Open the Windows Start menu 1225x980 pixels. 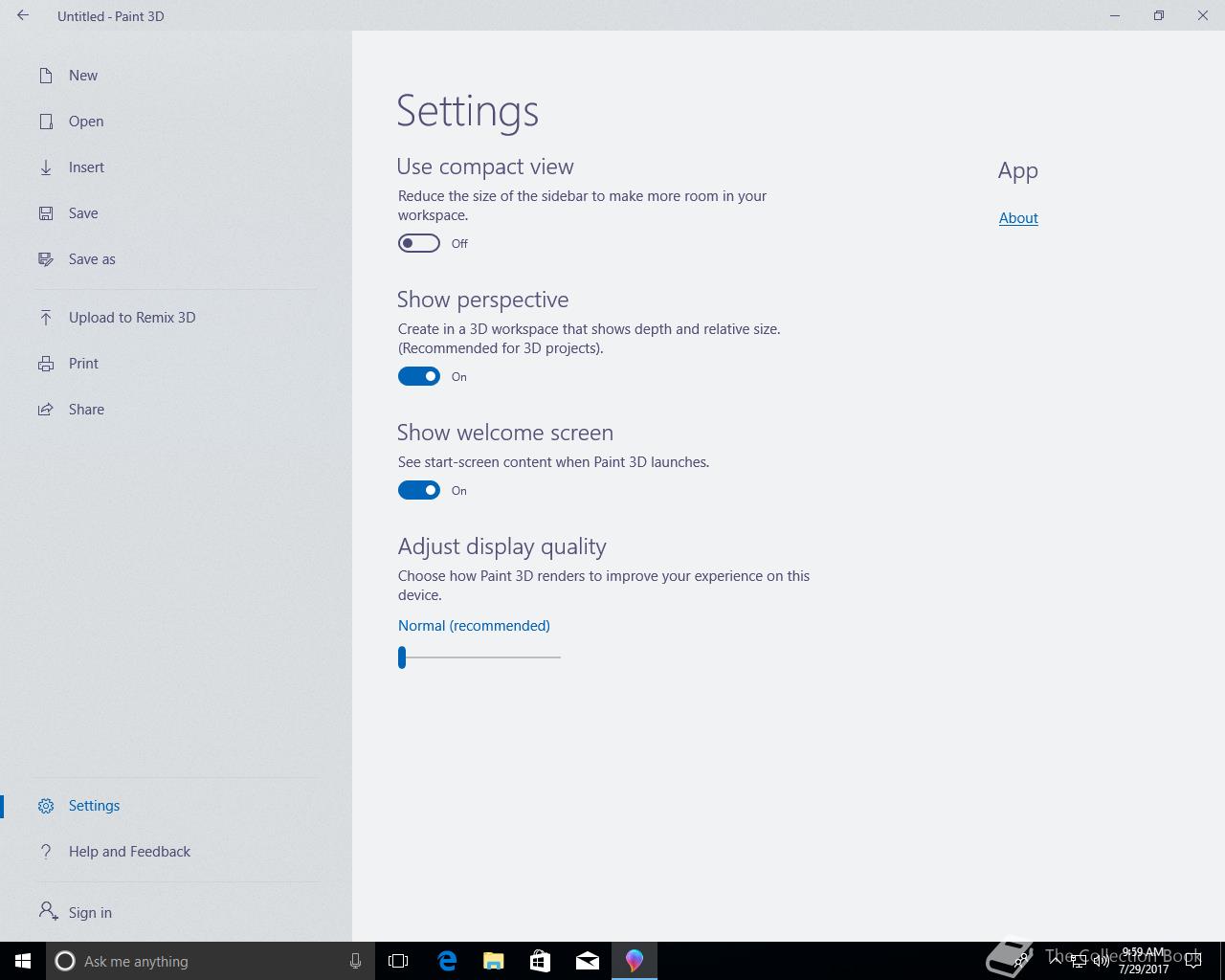point(23,961)
